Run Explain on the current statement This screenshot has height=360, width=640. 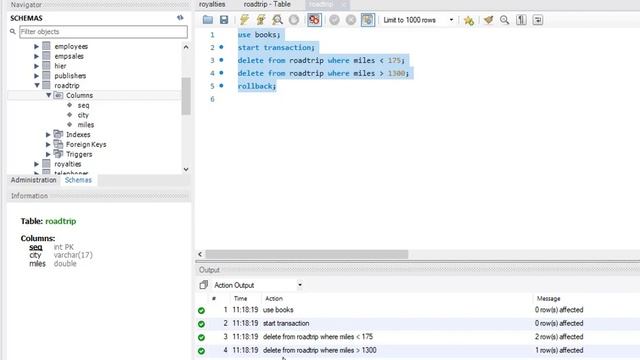pyautogui.click(x=278, y=20)
